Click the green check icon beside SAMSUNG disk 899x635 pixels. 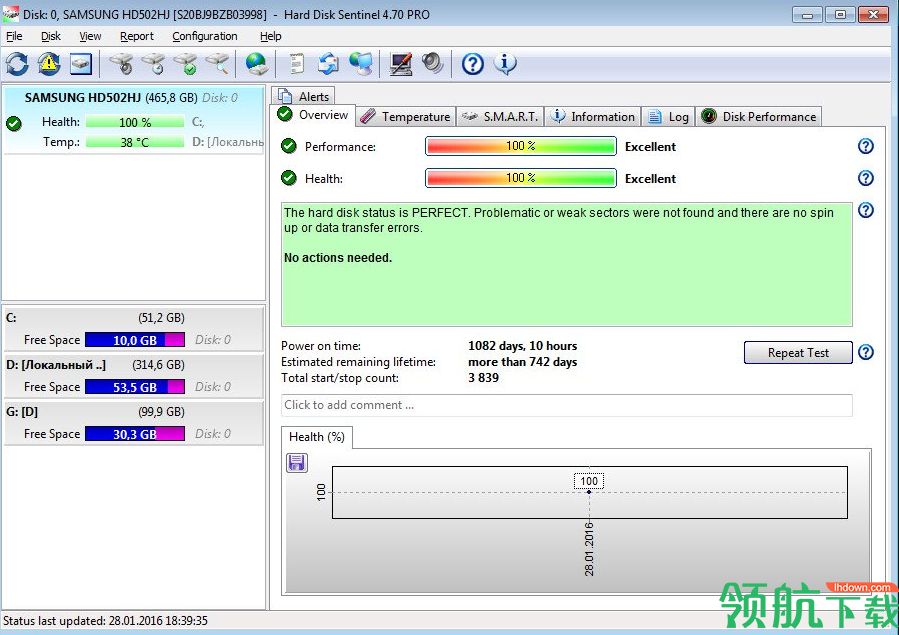(14, 123)
